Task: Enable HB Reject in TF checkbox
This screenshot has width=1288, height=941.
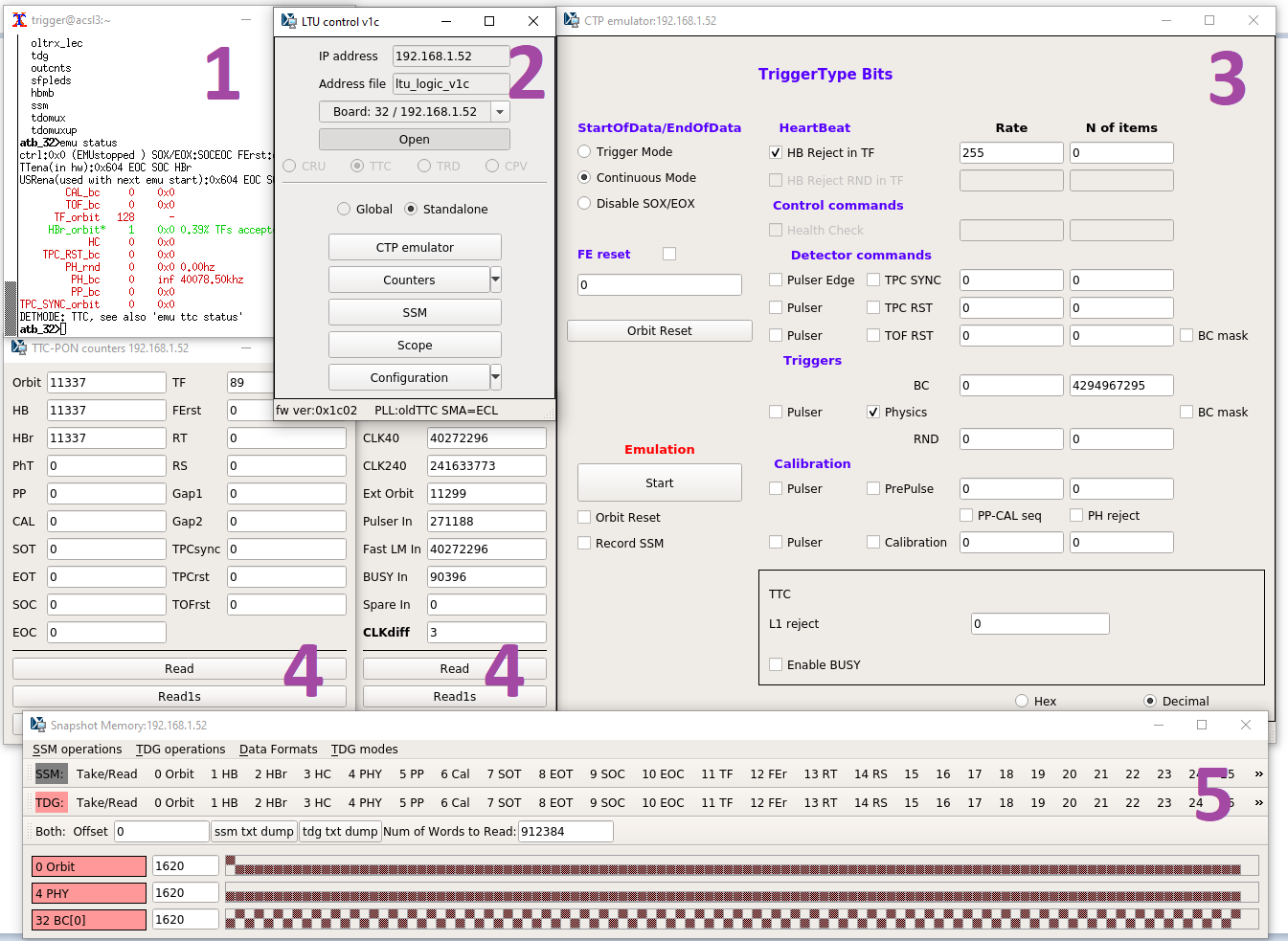Action: coord(776,152)
